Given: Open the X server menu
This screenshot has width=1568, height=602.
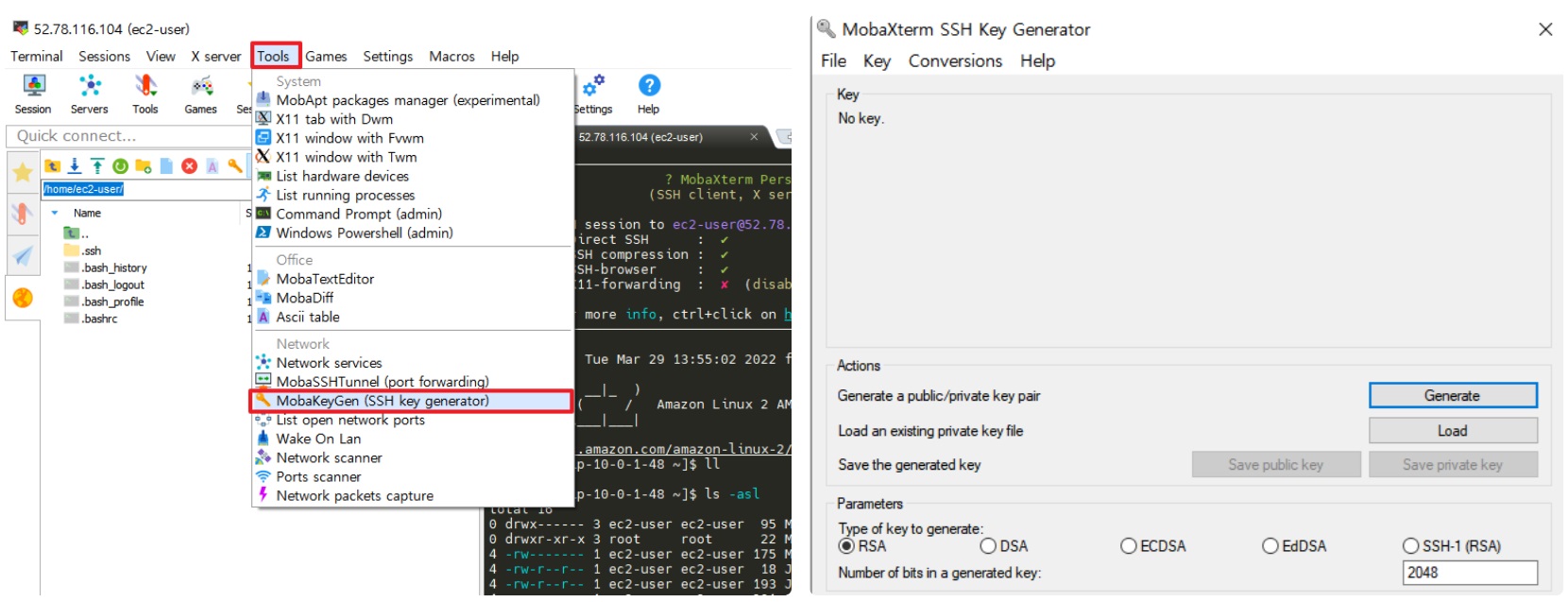Looking at the screenshot, I should (x=216, y=56).
